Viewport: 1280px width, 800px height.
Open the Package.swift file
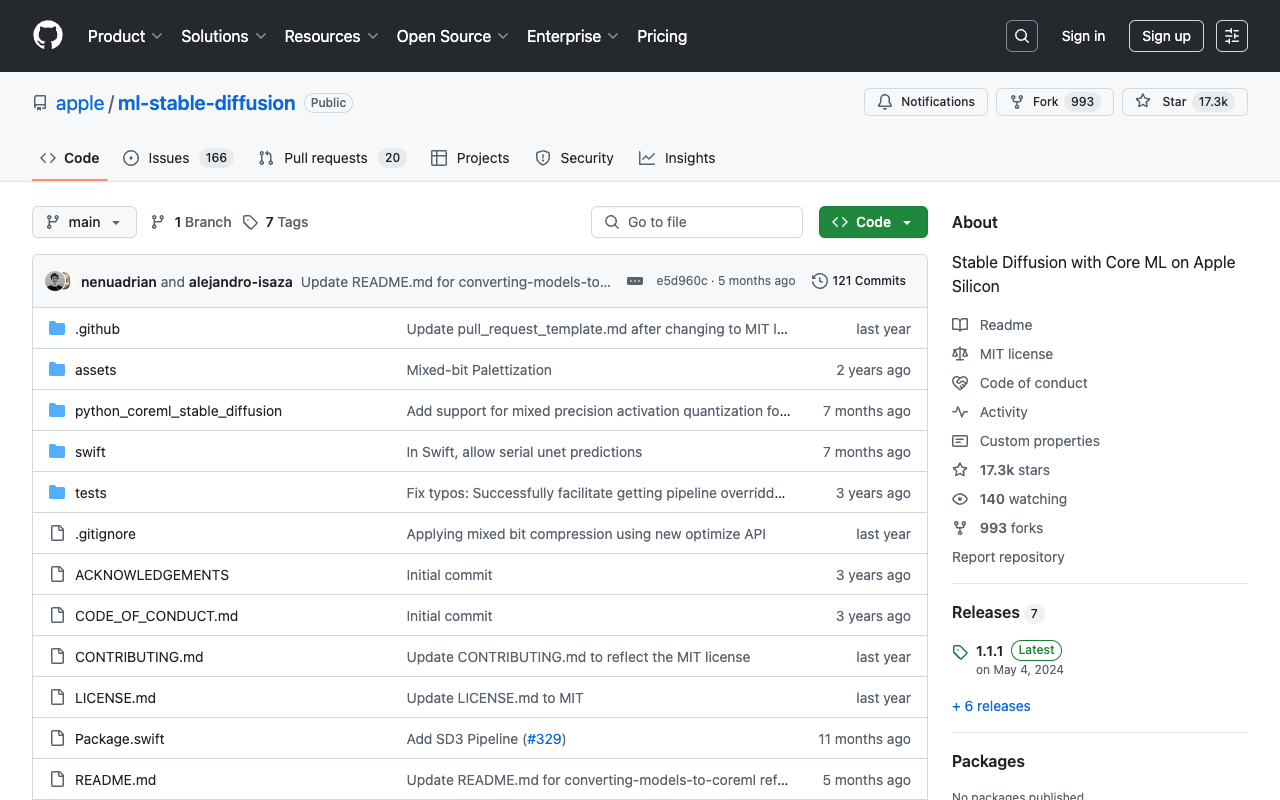[x=120, y=739]
